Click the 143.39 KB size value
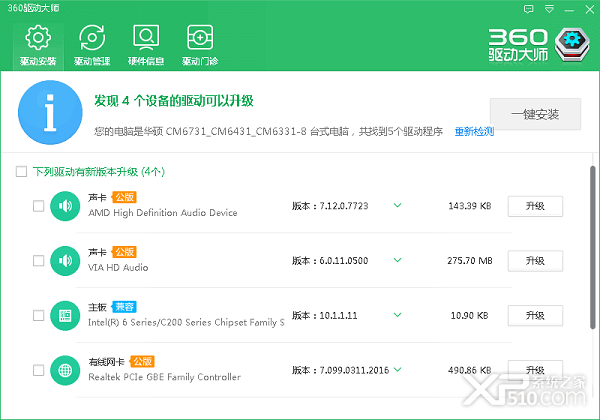 coord(470,206)
